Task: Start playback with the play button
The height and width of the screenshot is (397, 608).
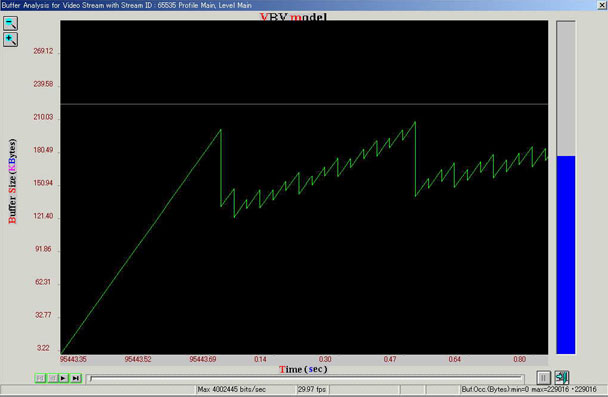Action: tap(64, 378)
